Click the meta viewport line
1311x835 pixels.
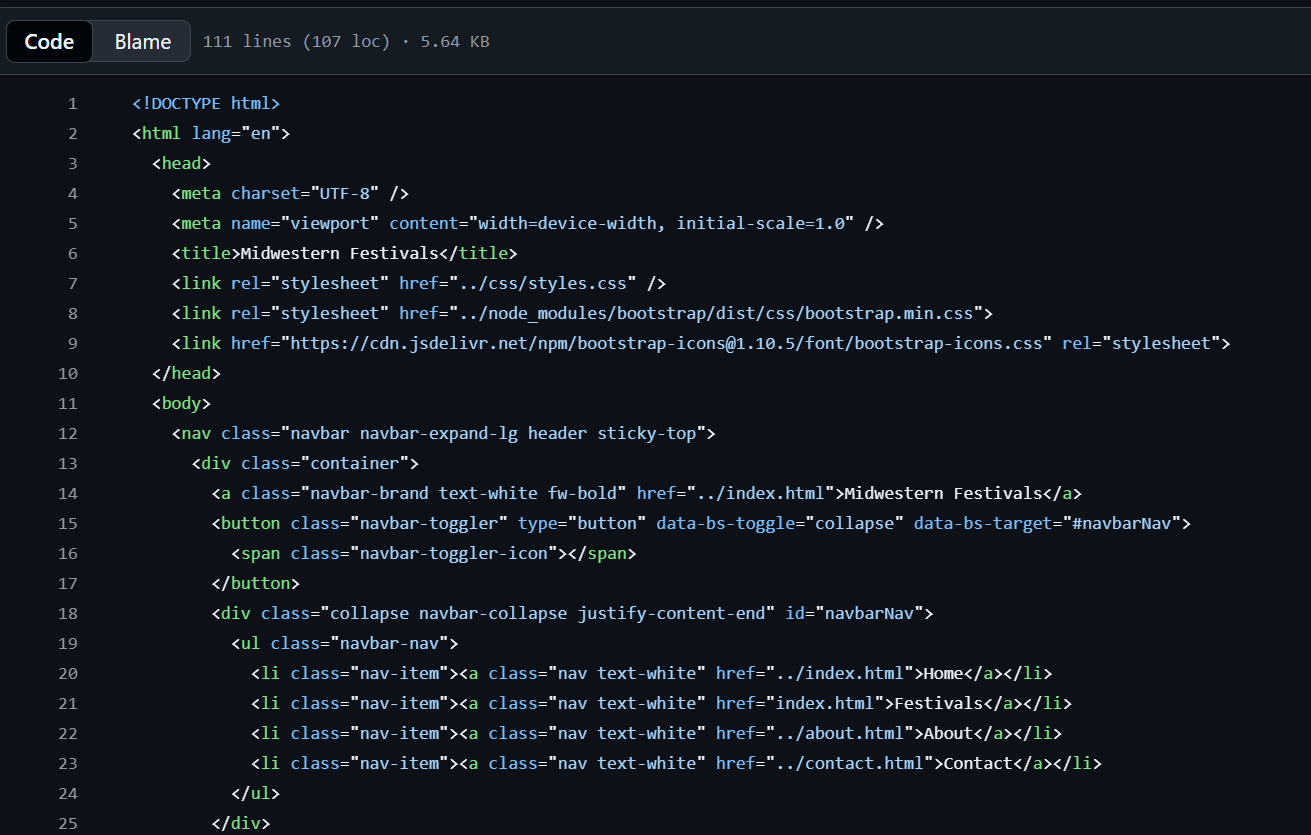tap(527, 223)
